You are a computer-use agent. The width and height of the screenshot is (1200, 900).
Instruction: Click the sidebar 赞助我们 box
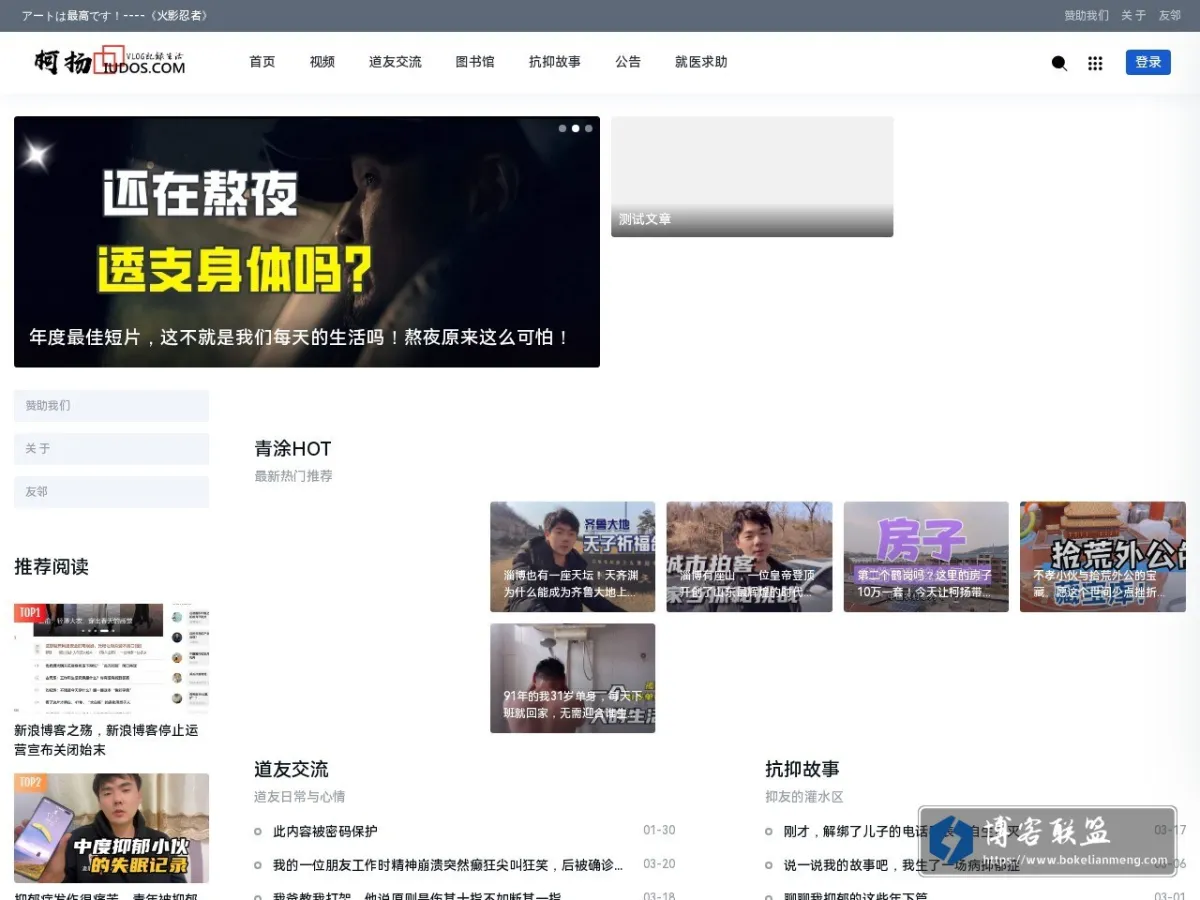111,406
